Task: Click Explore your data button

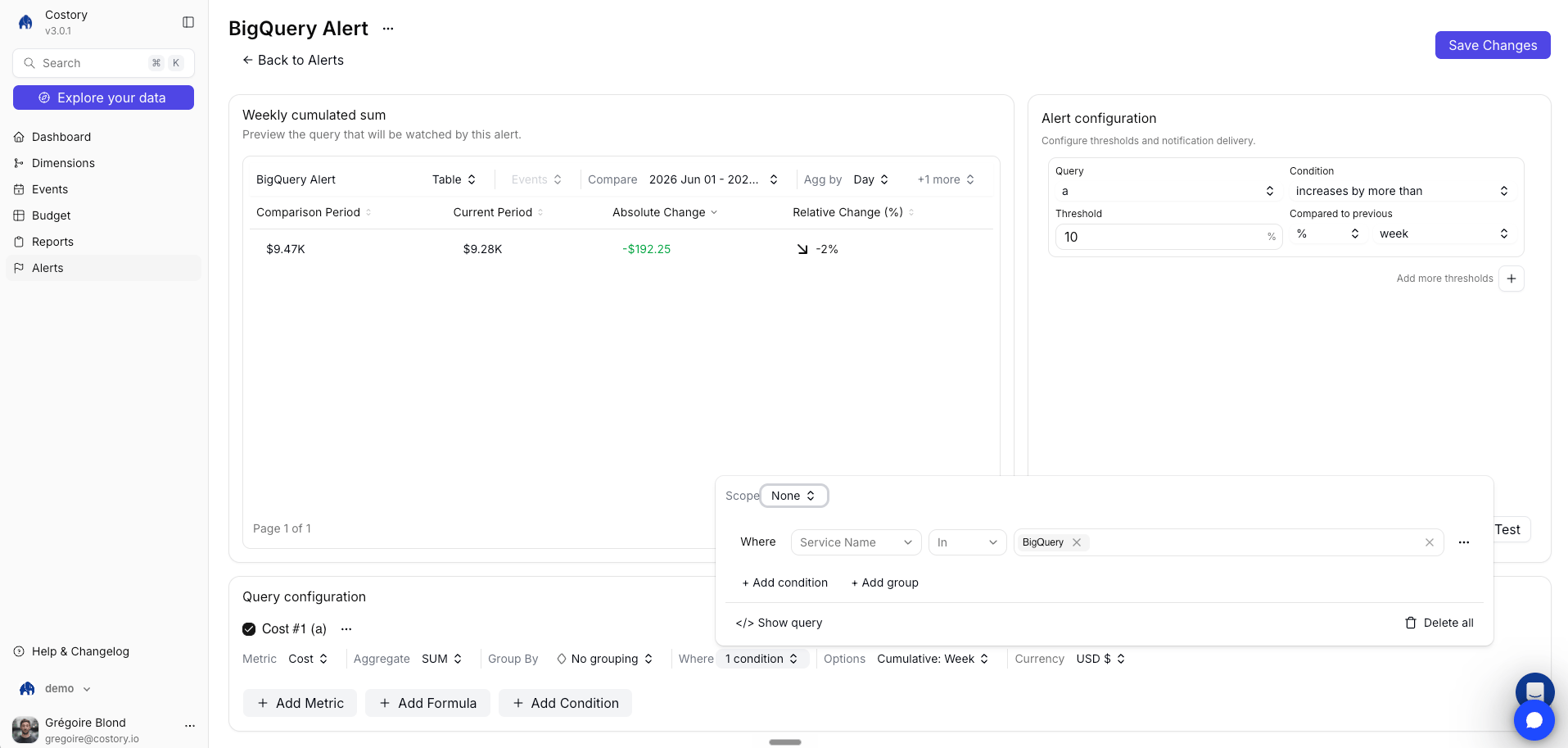Action: [x=104, y=97]
